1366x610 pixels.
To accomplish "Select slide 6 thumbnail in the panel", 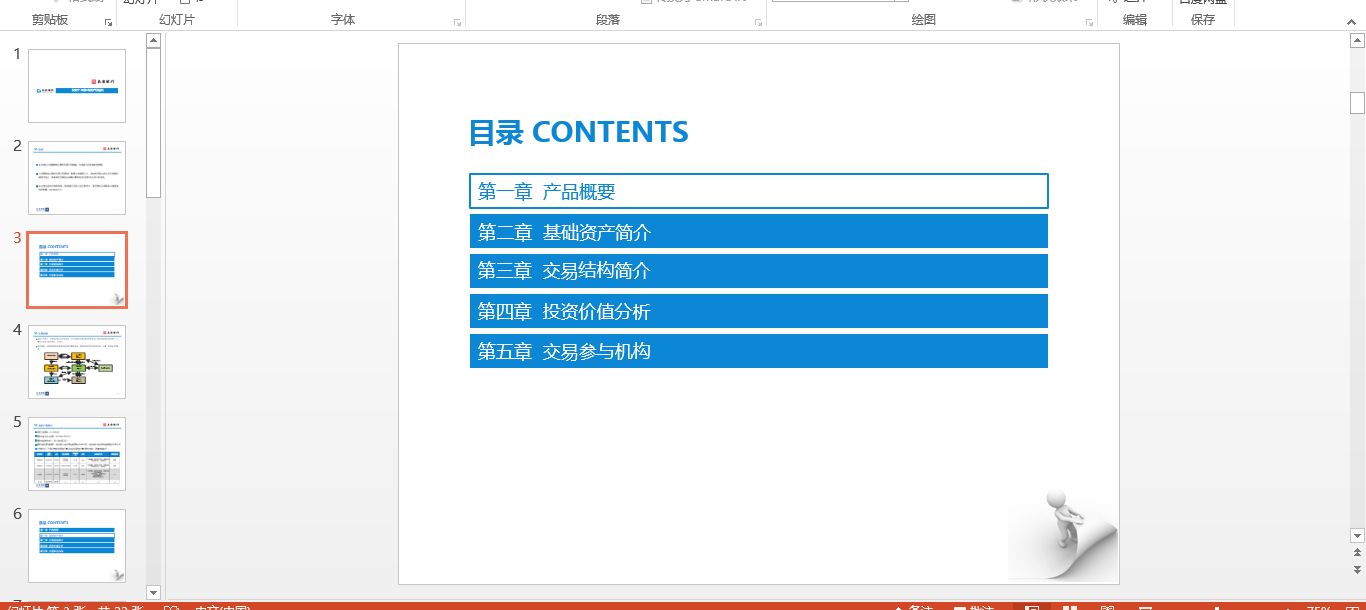I will [x=77, y=546].
